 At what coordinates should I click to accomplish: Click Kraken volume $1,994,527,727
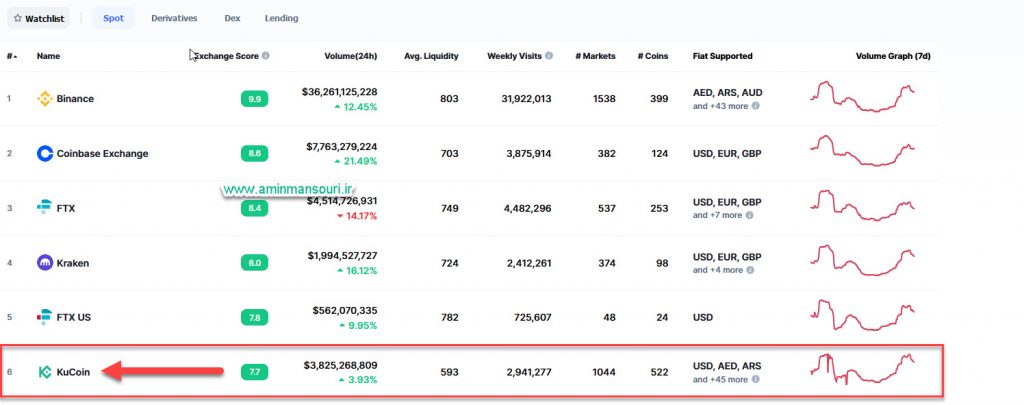coord(342,256)
